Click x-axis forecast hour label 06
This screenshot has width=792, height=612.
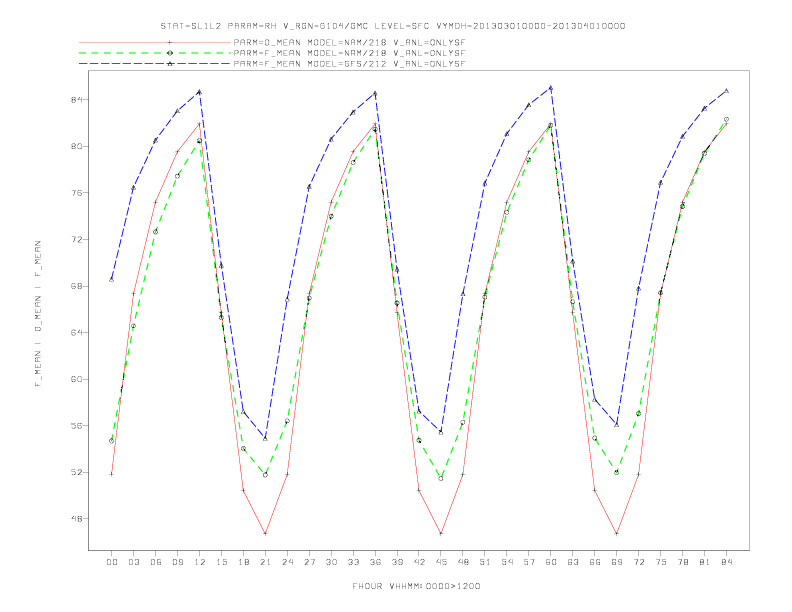pyautogui.click(x=156, y=562)
